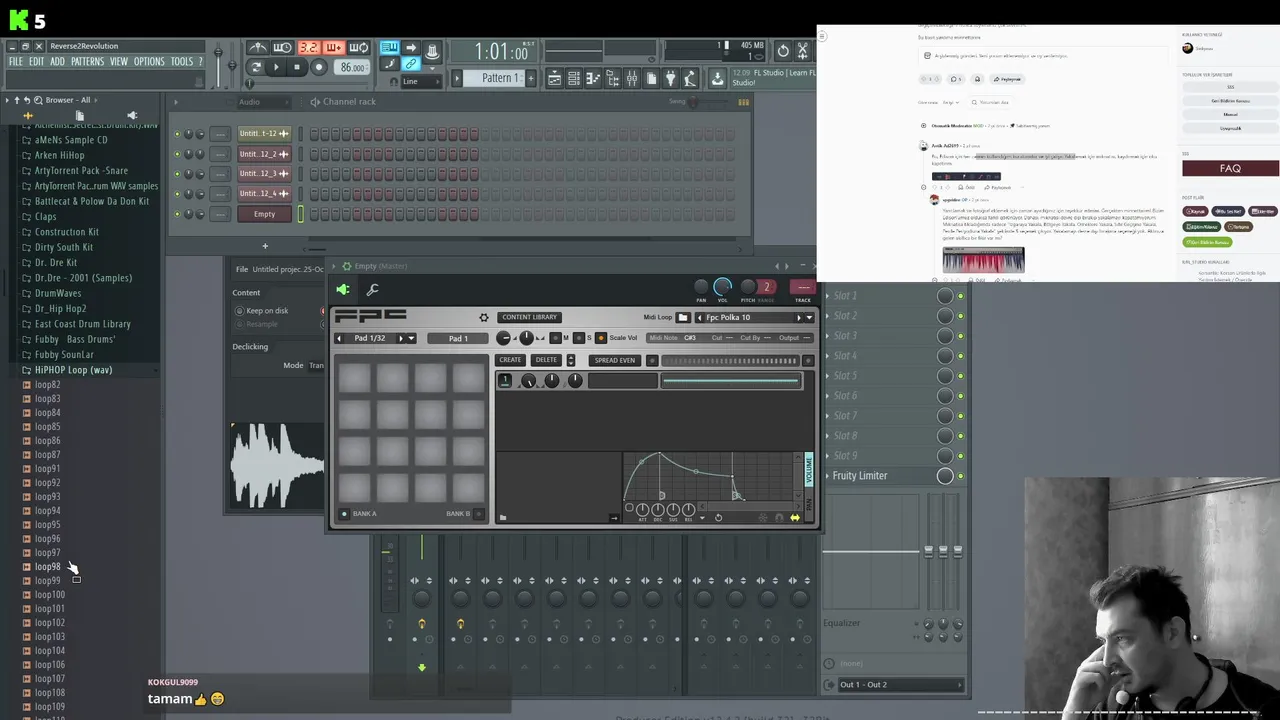
Task: Open the Mixer toolbar icon
Action: 632,78
